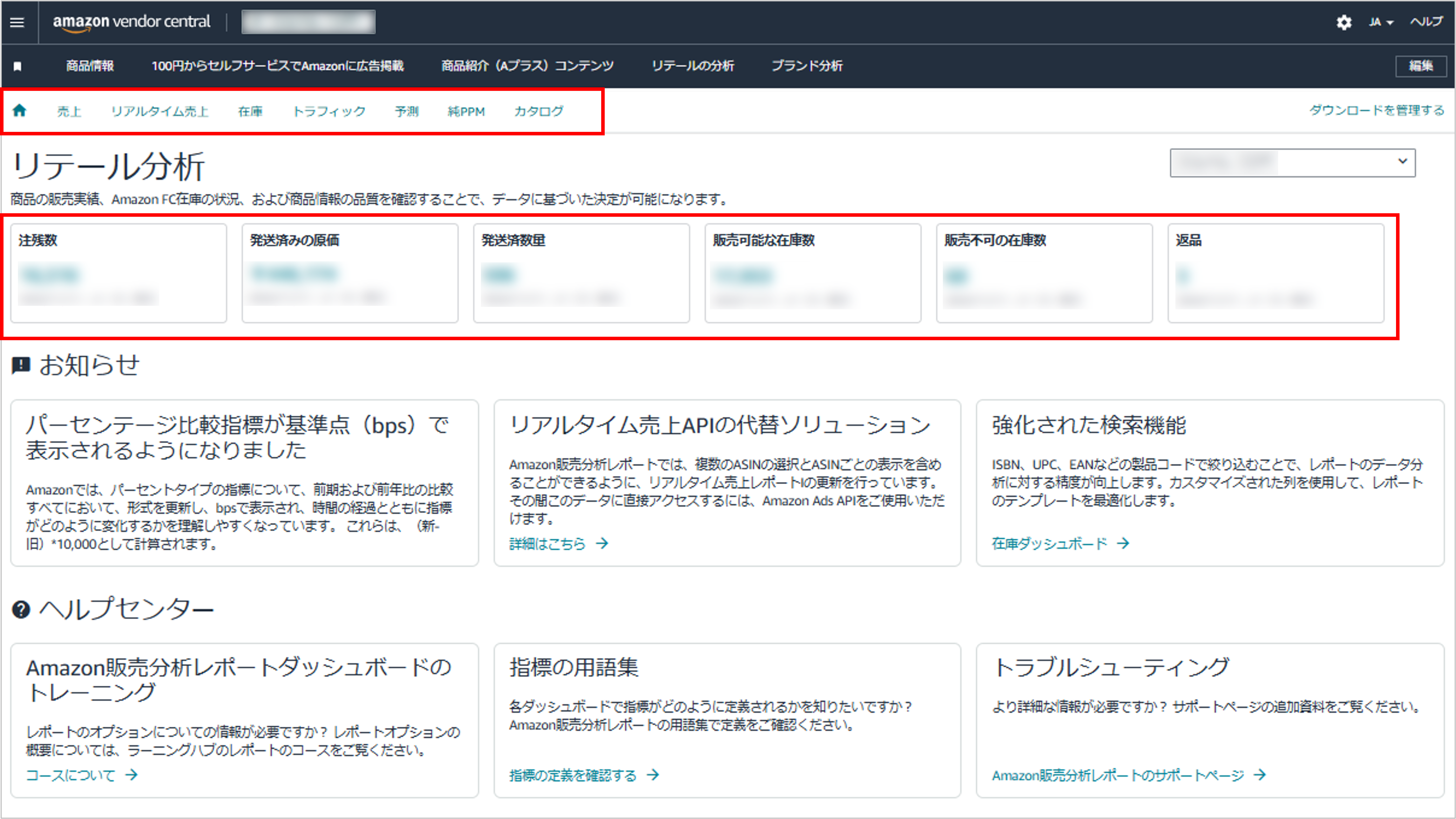
Task: Switch to the 予測 tab
Action: 407,111
